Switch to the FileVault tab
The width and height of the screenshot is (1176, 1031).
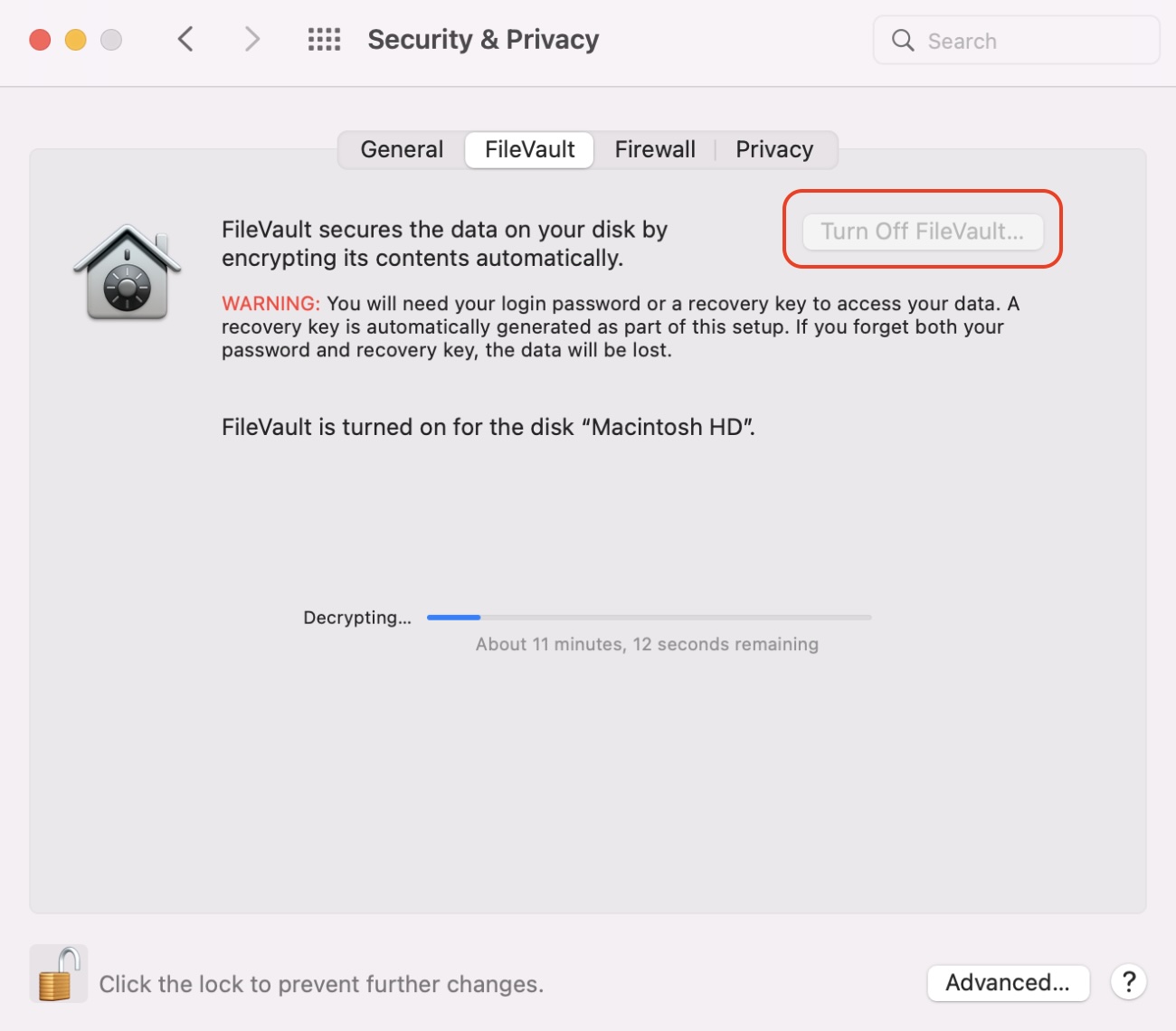[x=528, y=149]
